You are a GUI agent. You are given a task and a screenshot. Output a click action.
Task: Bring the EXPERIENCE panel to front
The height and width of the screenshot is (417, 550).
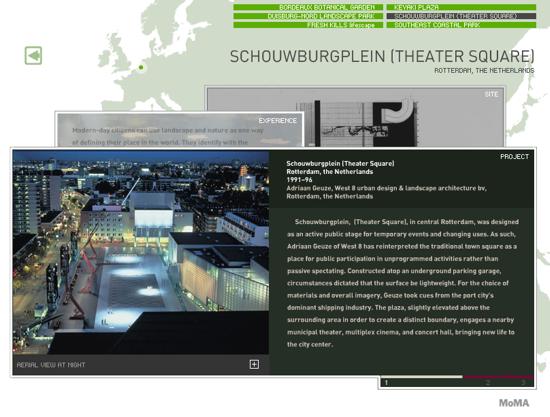(x=277, y=121)
